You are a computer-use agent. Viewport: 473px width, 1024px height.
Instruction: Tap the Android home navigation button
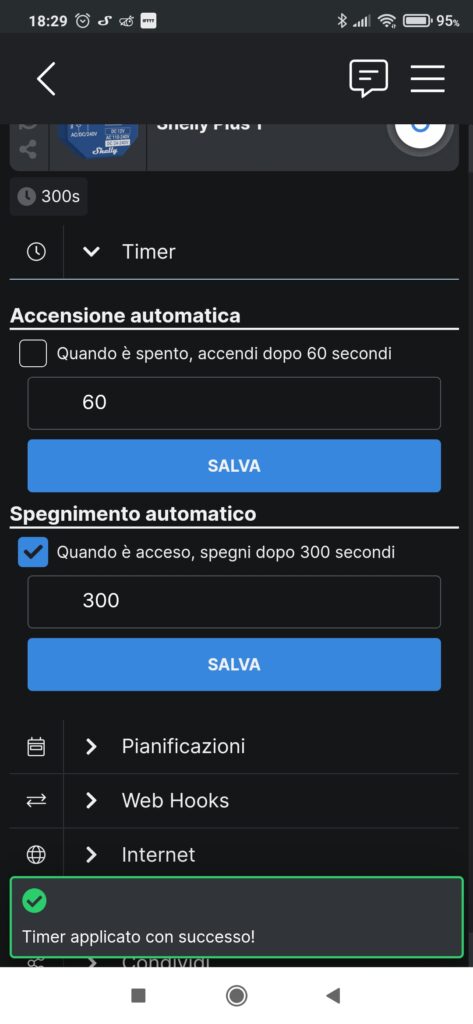point(236,995)
